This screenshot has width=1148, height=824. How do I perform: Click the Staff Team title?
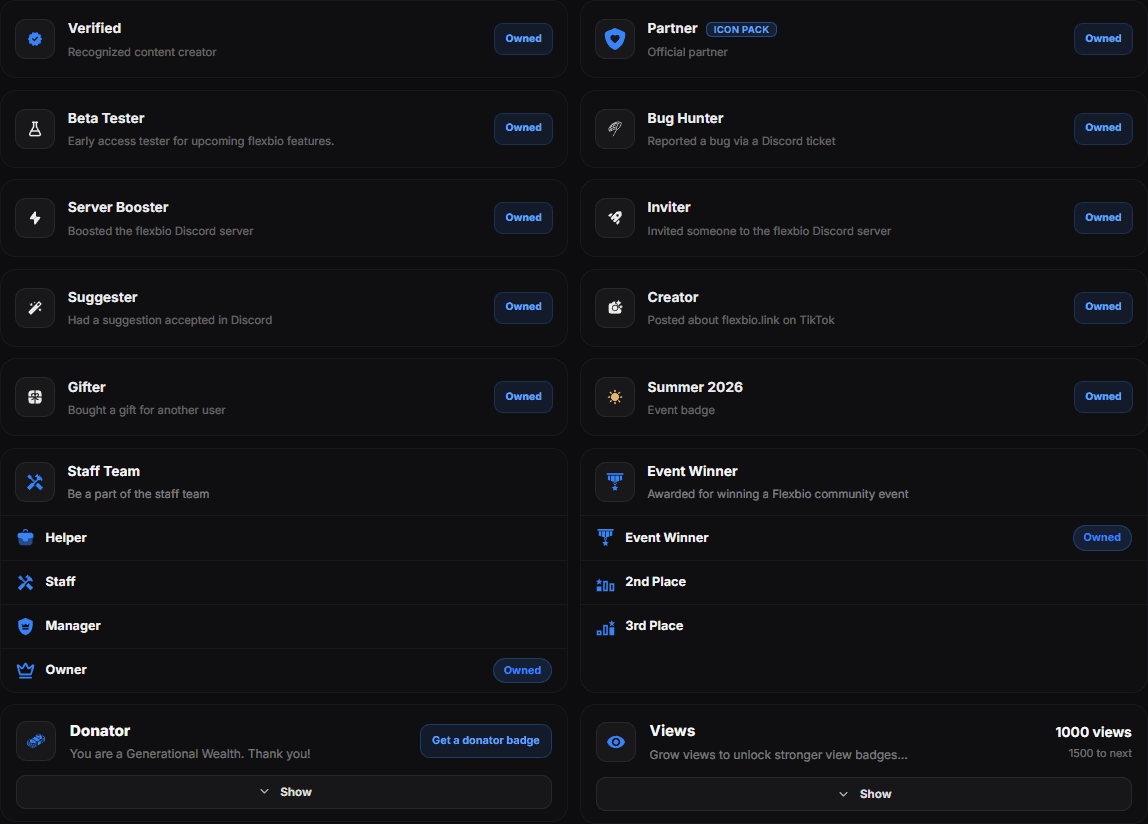[103, 471]
